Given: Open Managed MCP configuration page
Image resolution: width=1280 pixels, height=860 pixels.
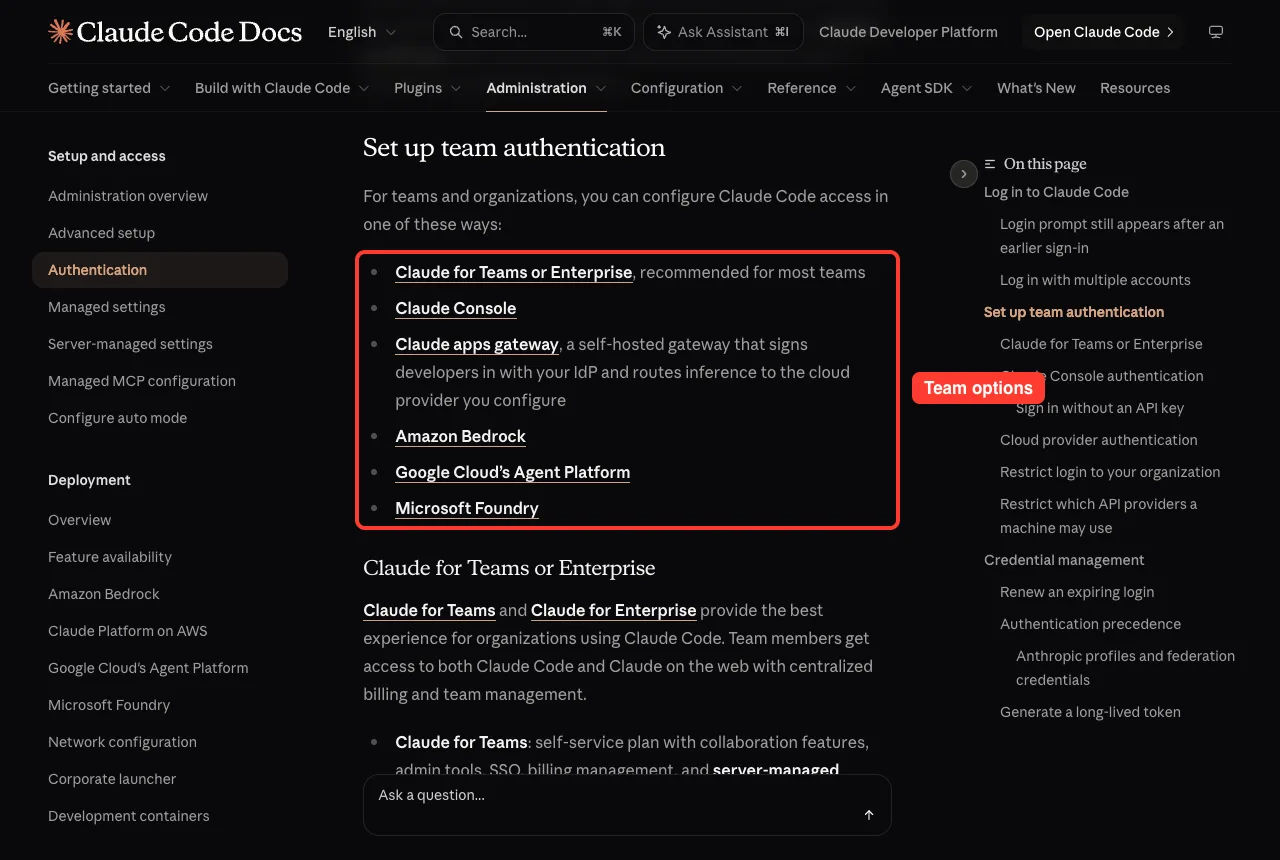Looking at the screenshot, I should point(142,381).
